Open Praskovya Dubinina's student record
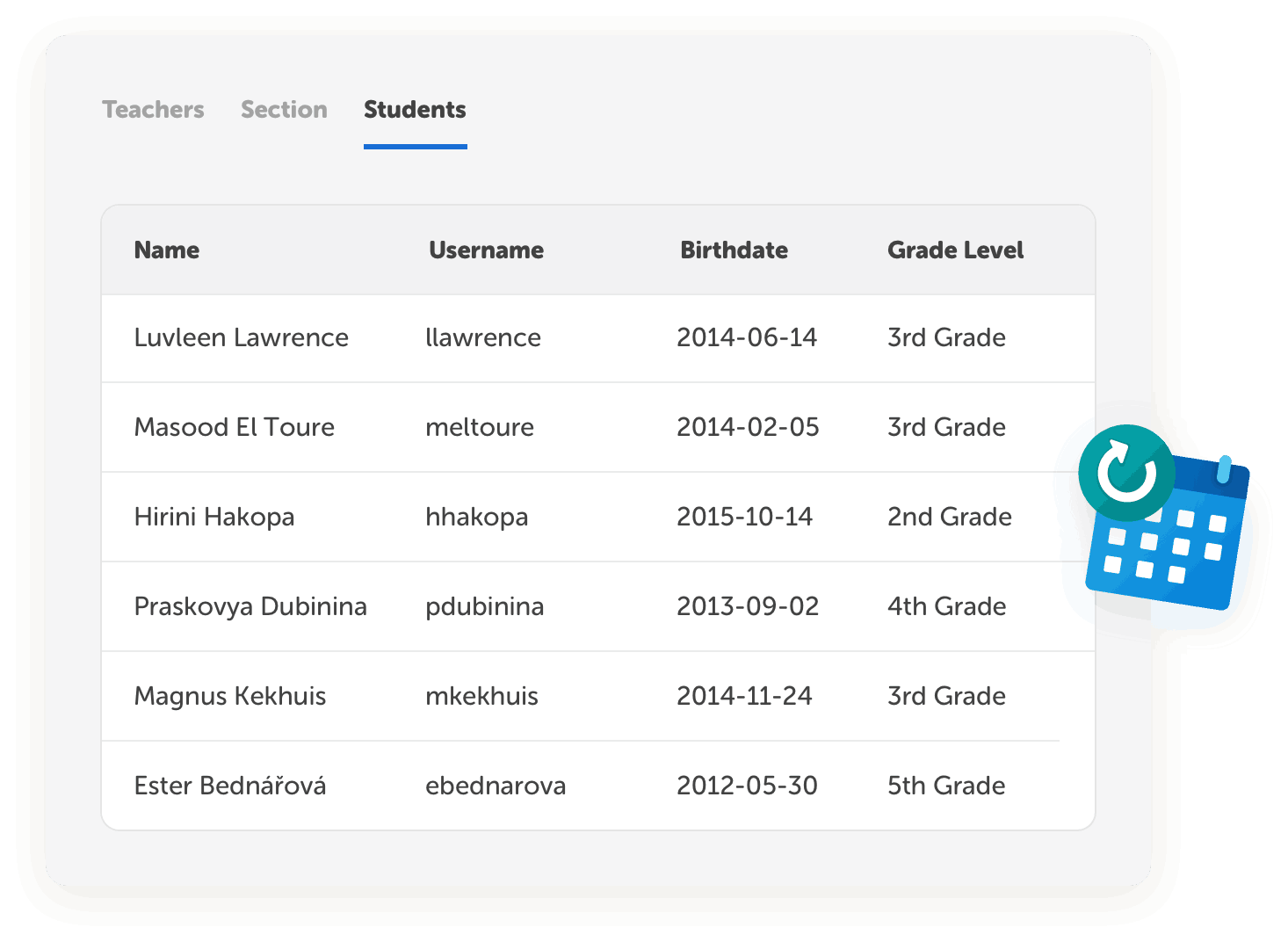1288x942 pixels. tap(250, 607)
